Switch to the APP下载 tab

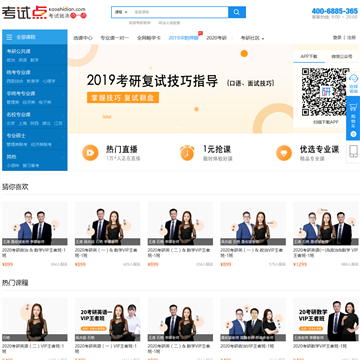309,56
